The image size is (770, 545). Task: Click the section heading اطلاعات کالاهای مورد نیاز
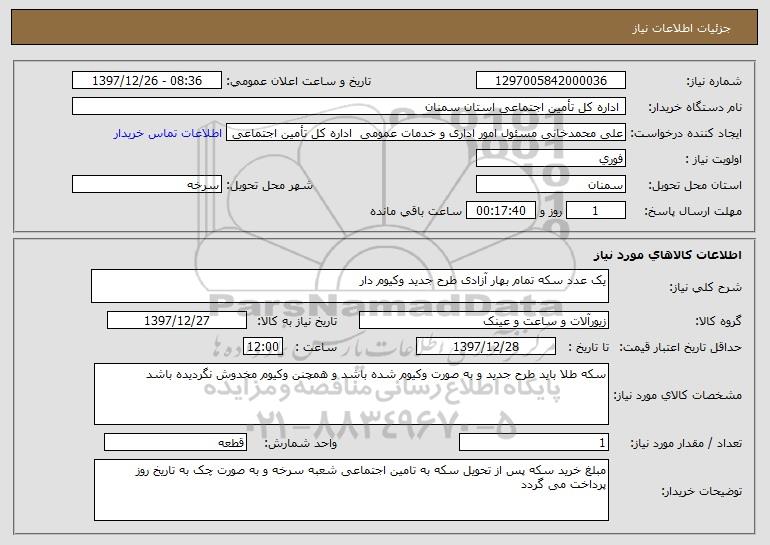(x=667, y=255)
